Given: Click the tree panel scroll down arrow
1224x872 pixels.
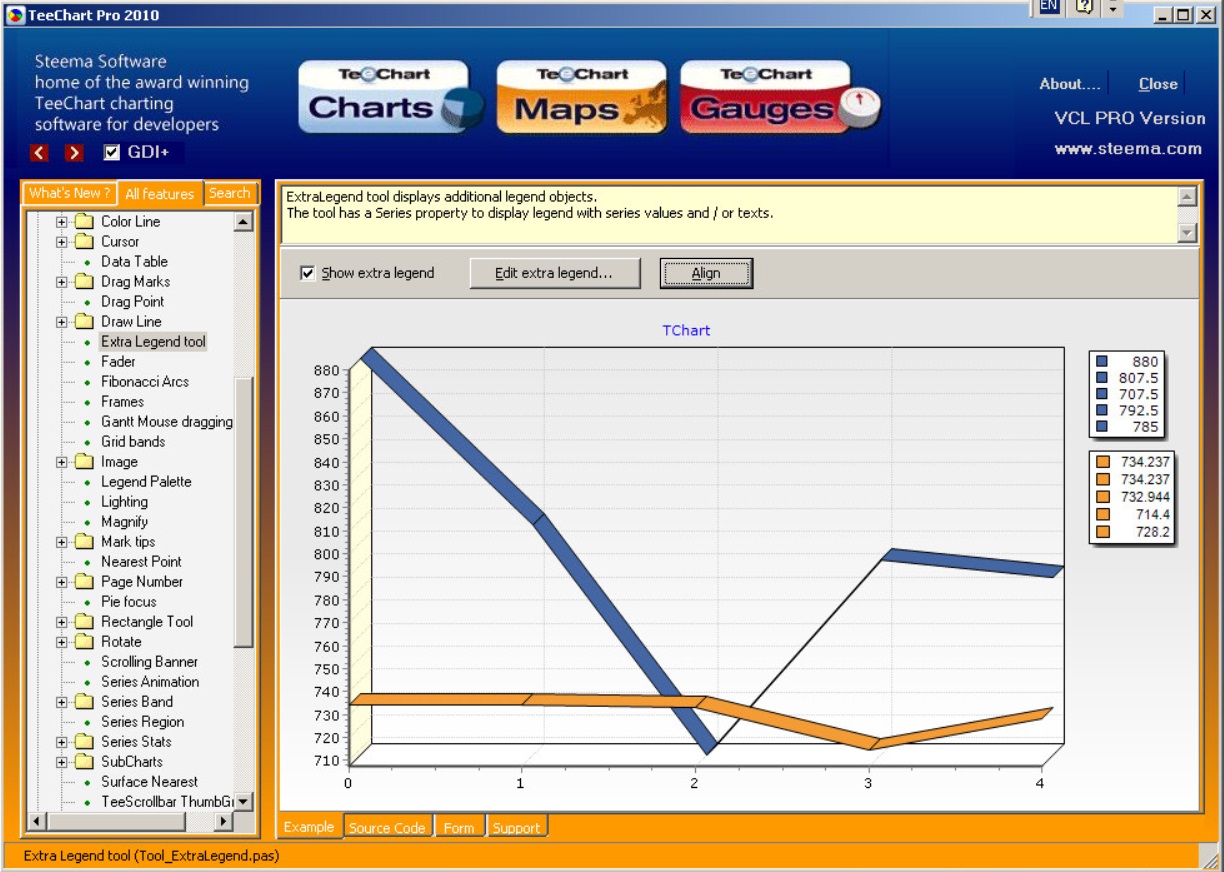Looking at the screenshot, I should click(244, 801).
